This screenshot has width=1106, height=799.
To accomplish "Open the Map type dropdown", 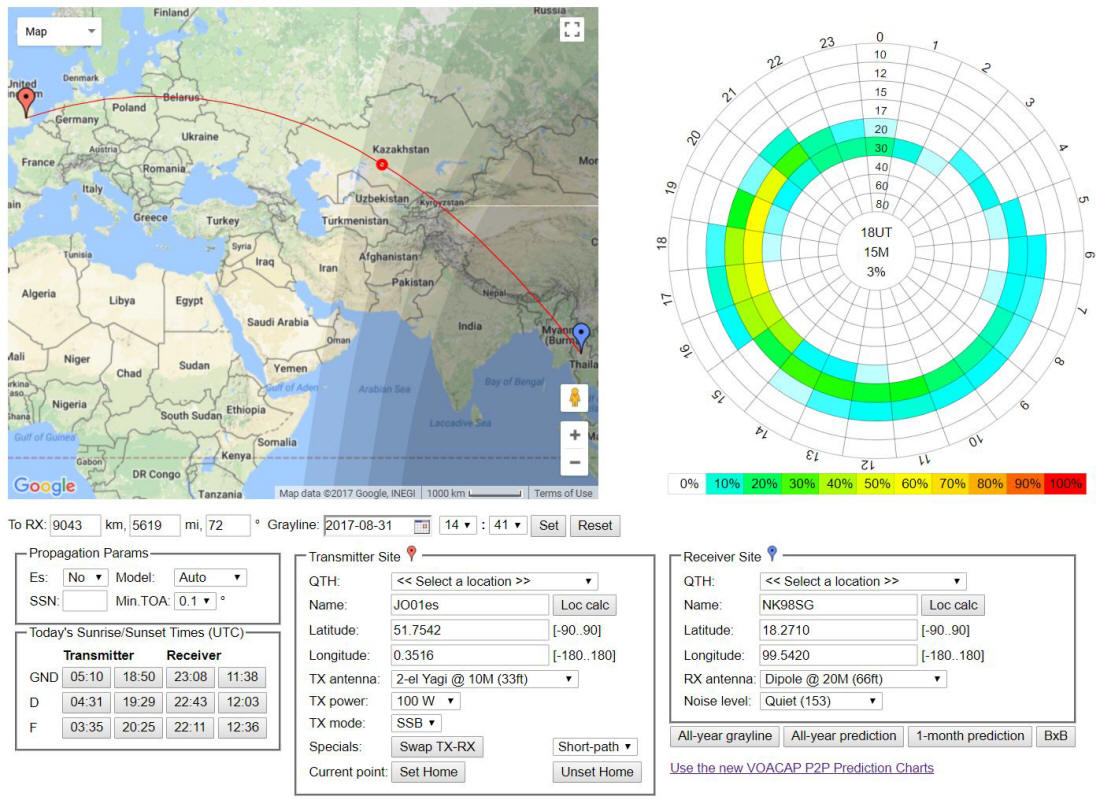I will click(60, 31).
